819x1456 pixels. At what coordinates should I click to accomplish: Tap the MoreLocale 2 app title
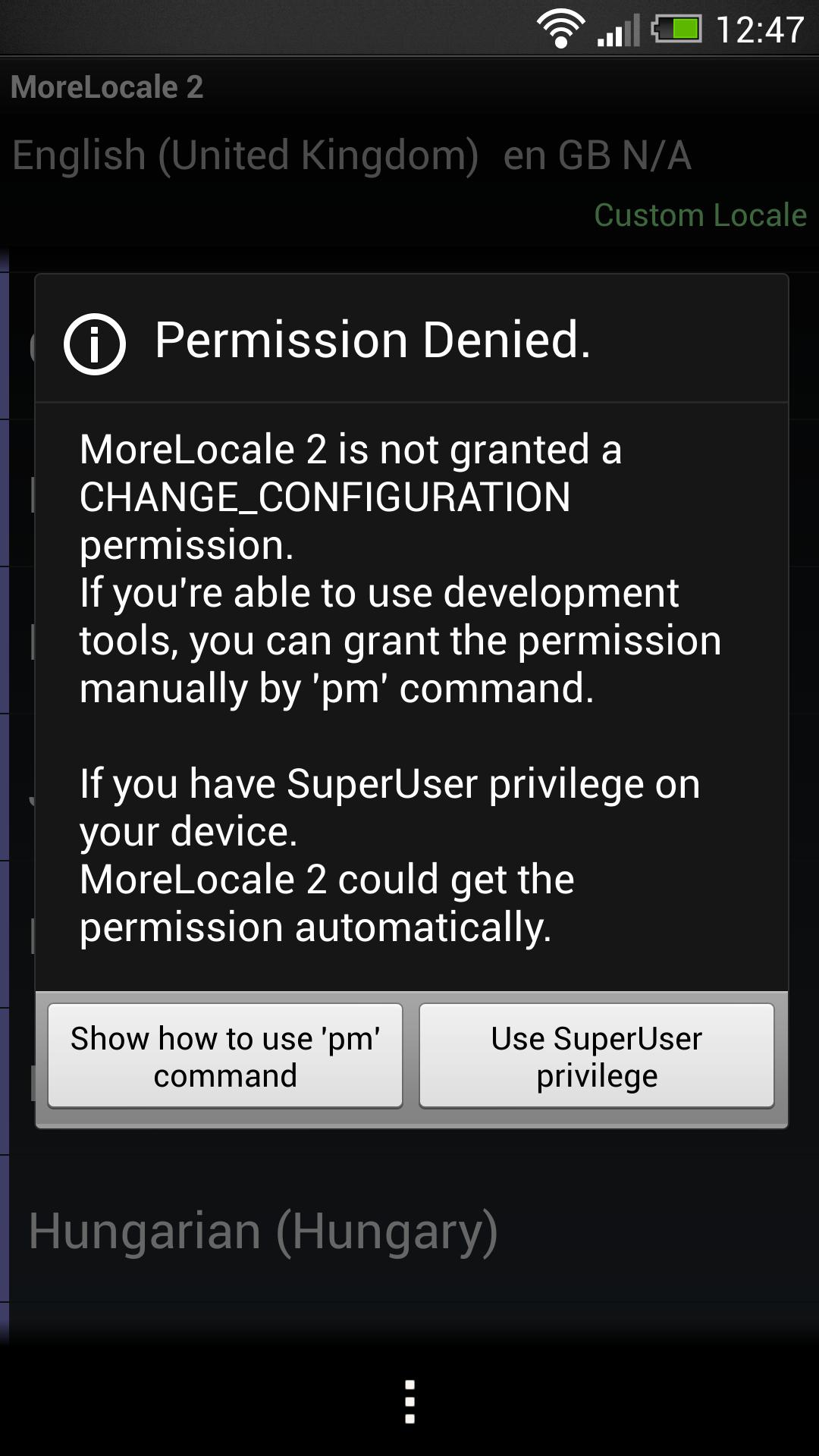tap(107, 86)
